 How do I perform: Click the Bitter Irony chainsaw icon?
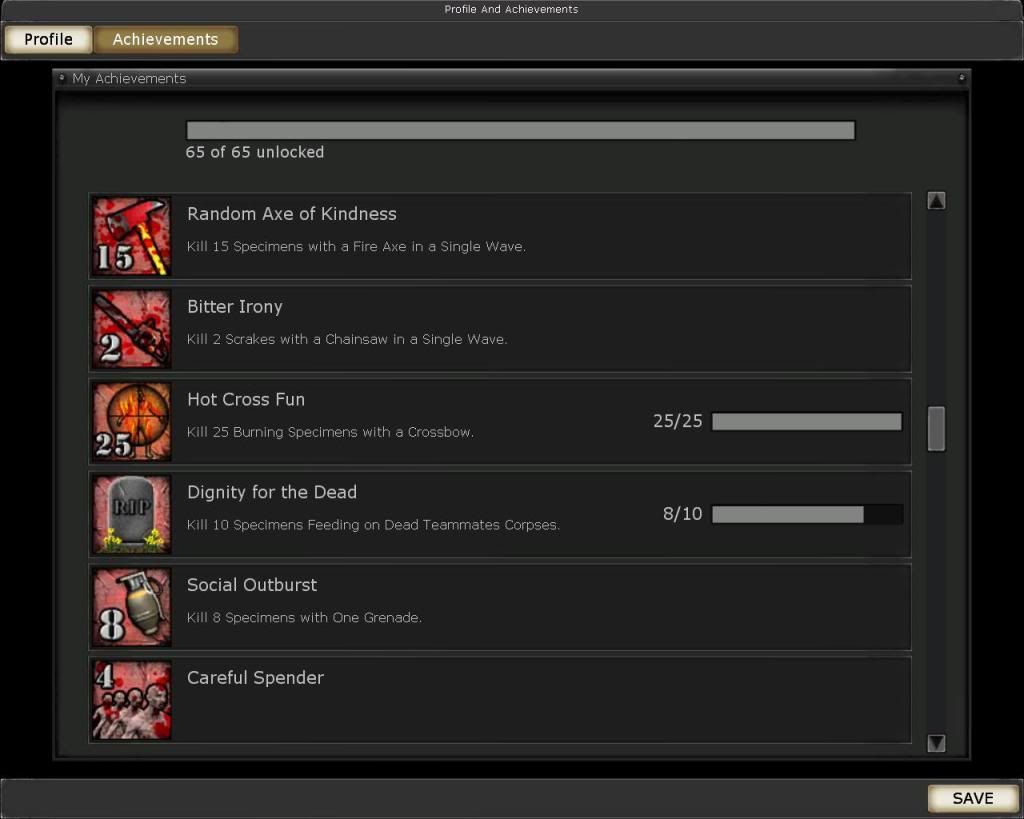click(x=131, y=329)
